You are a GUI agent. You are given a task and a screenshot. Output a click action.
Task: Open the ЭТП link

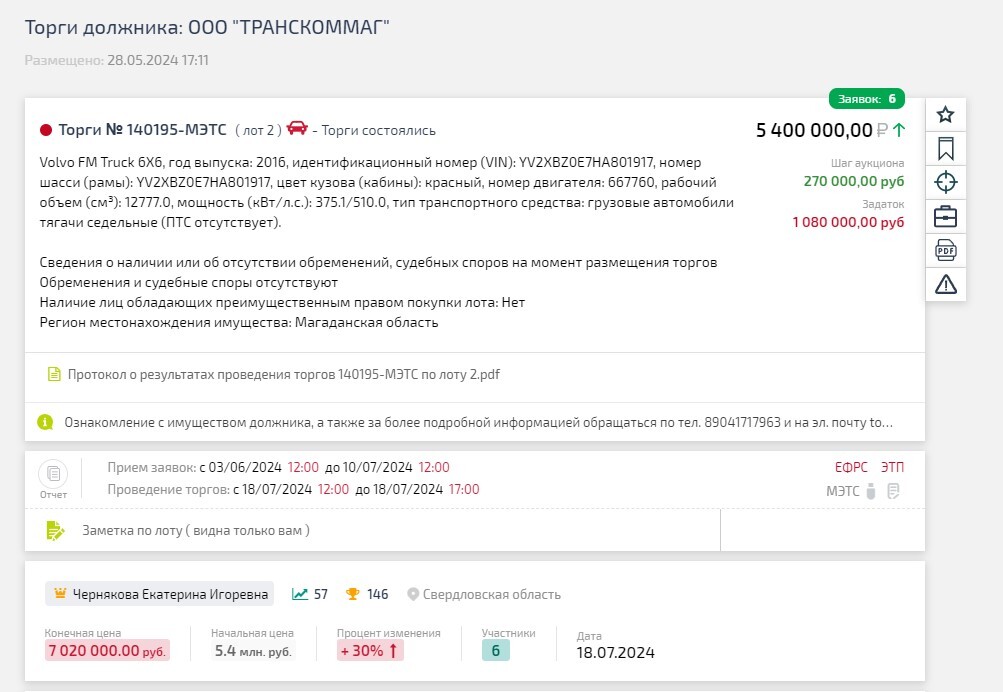(892, 468)
